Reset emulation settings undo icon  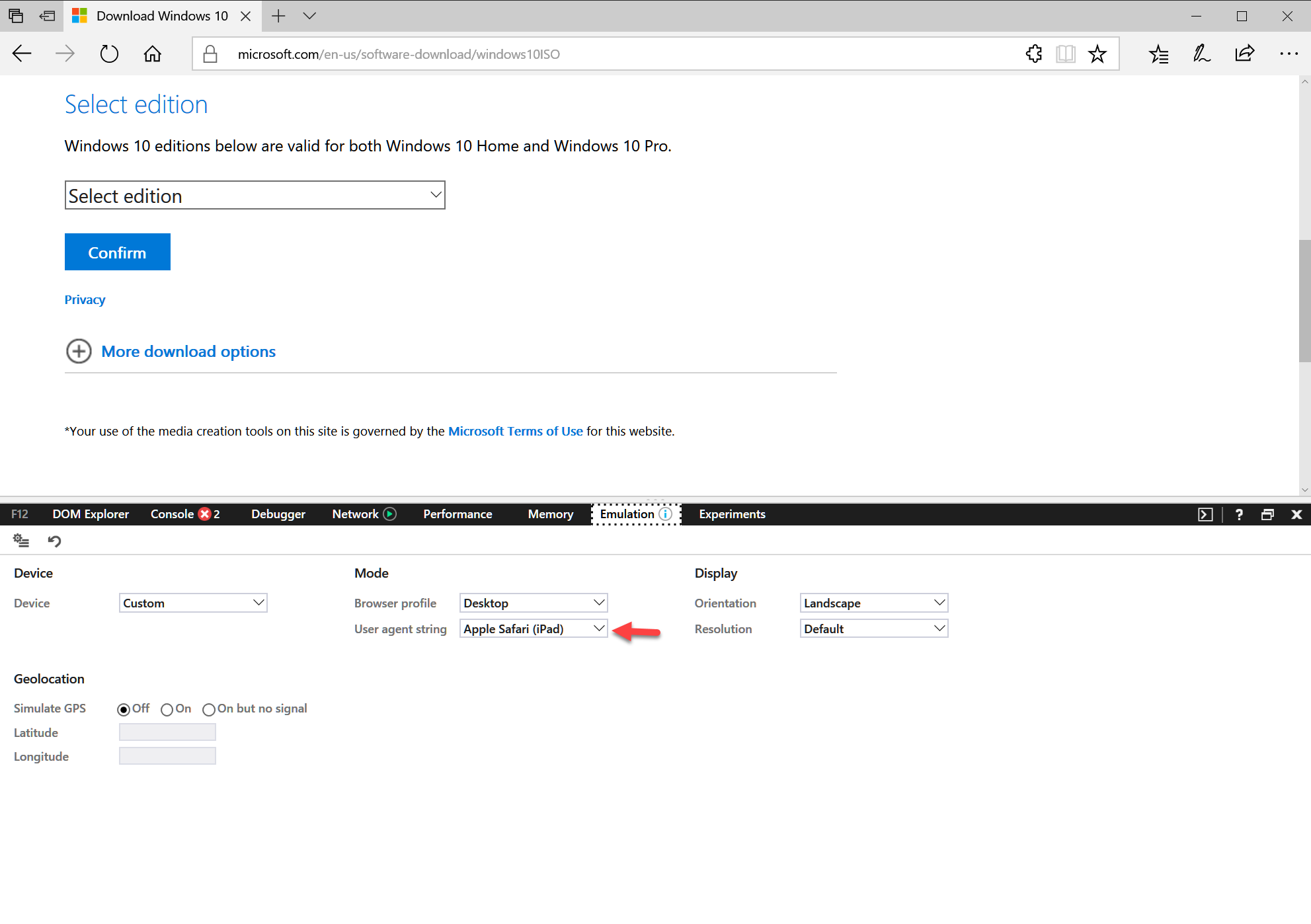(x=54, y=541)
